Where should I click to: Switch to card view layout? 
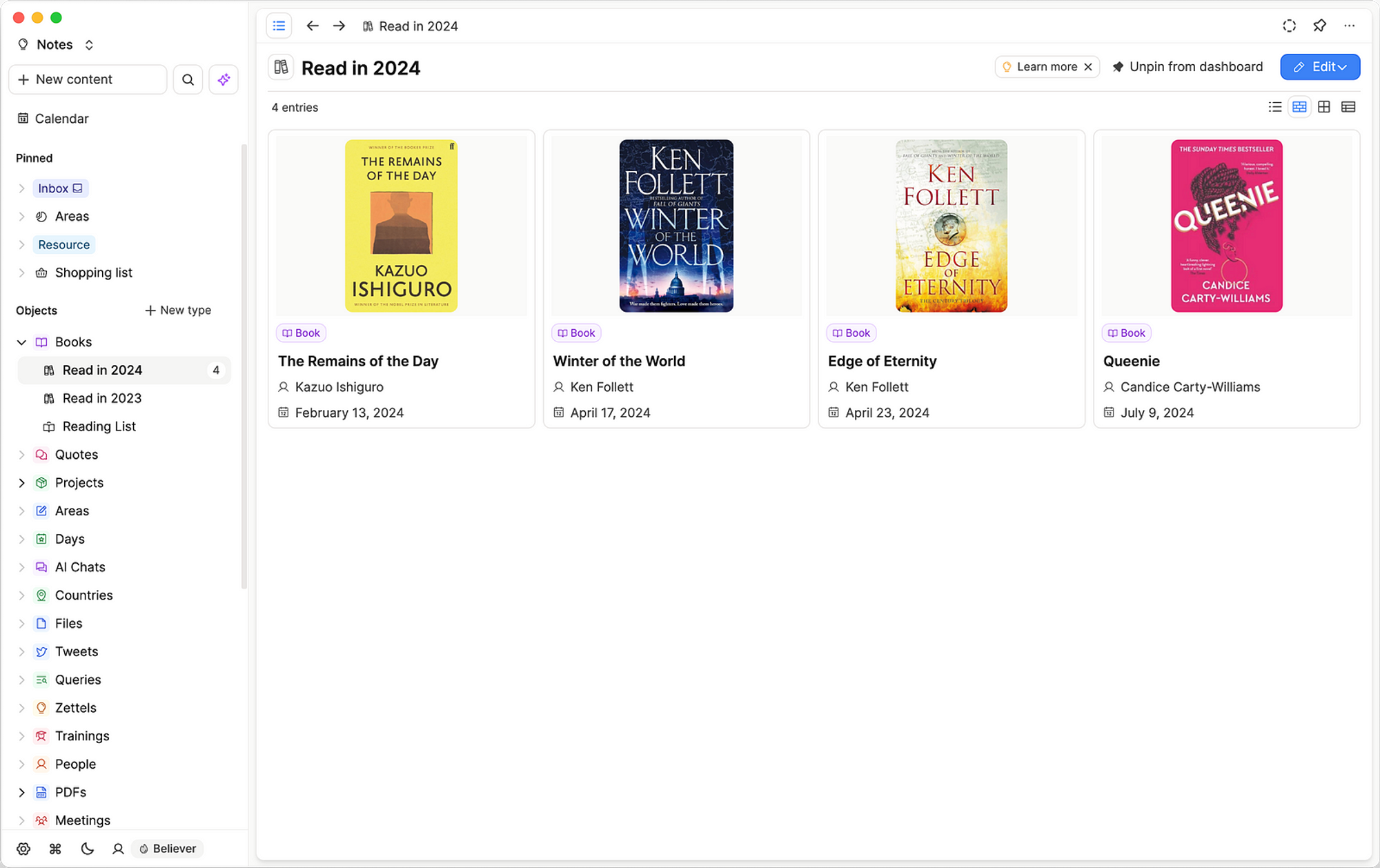(x=1299, y=107)
